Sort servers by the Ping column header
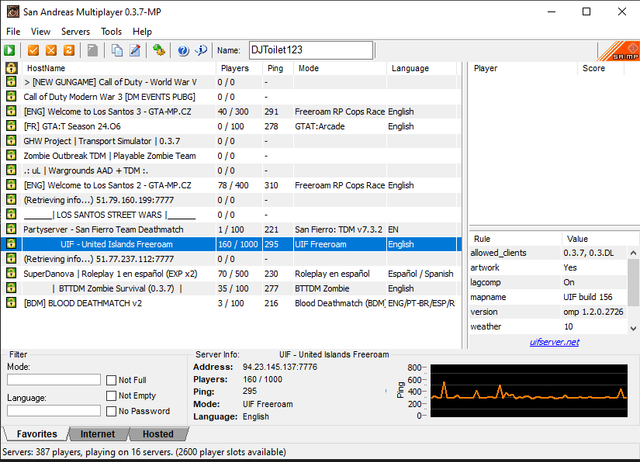 pyautogui.click(x=278, y=68)
